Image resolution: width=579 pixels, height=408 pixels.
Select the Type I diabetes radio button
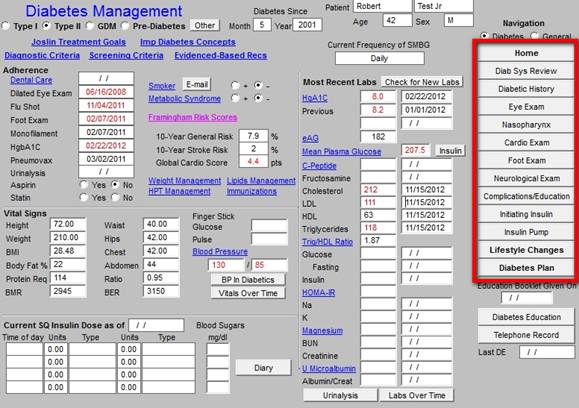click(x=5, y=26)
